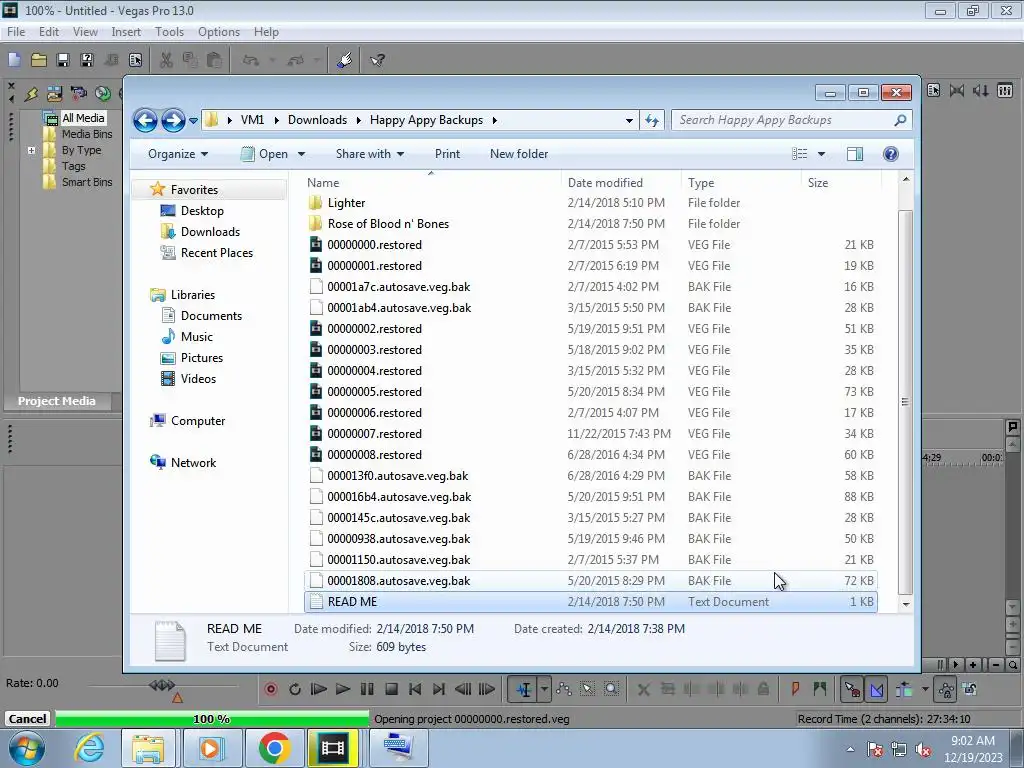Select the Envelope Edit tool

(564, 689)
